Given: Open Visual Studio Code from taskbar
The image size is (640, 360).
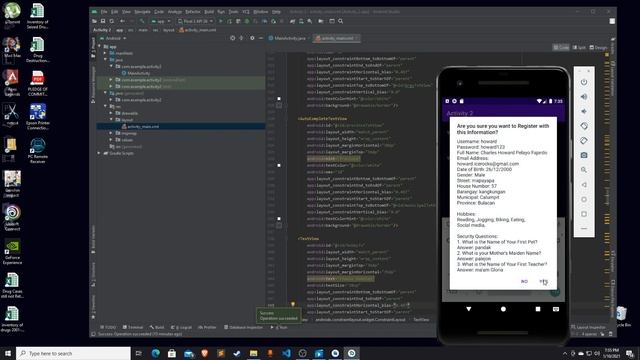Looking at the screenshot, I should (x=286, y=353).
